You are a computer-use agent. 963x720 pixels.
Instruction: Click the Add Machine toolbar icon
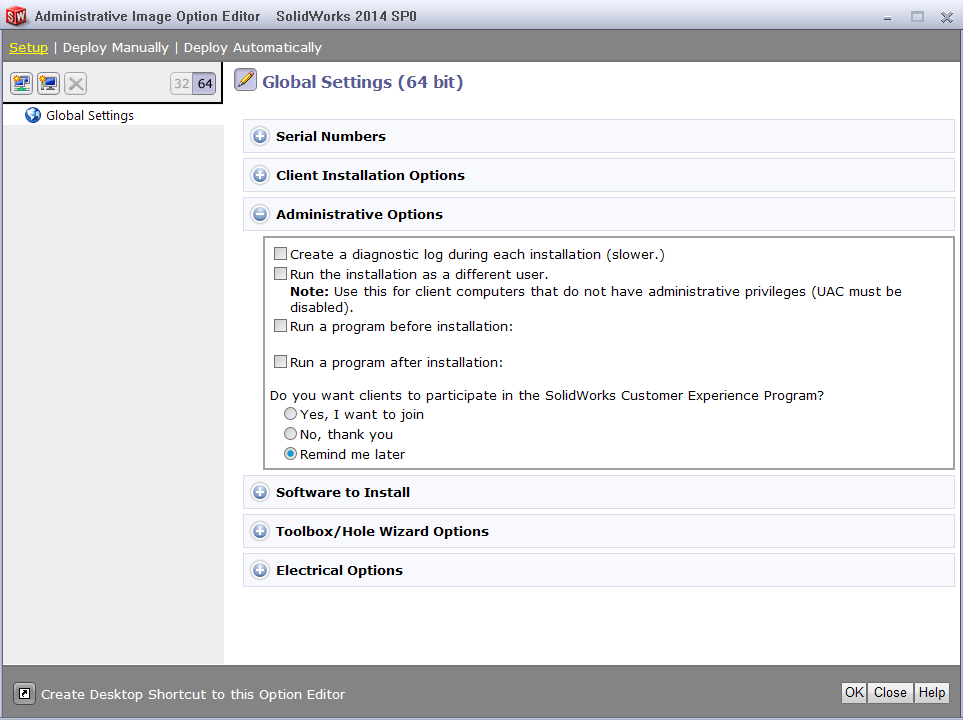[49, 84]
